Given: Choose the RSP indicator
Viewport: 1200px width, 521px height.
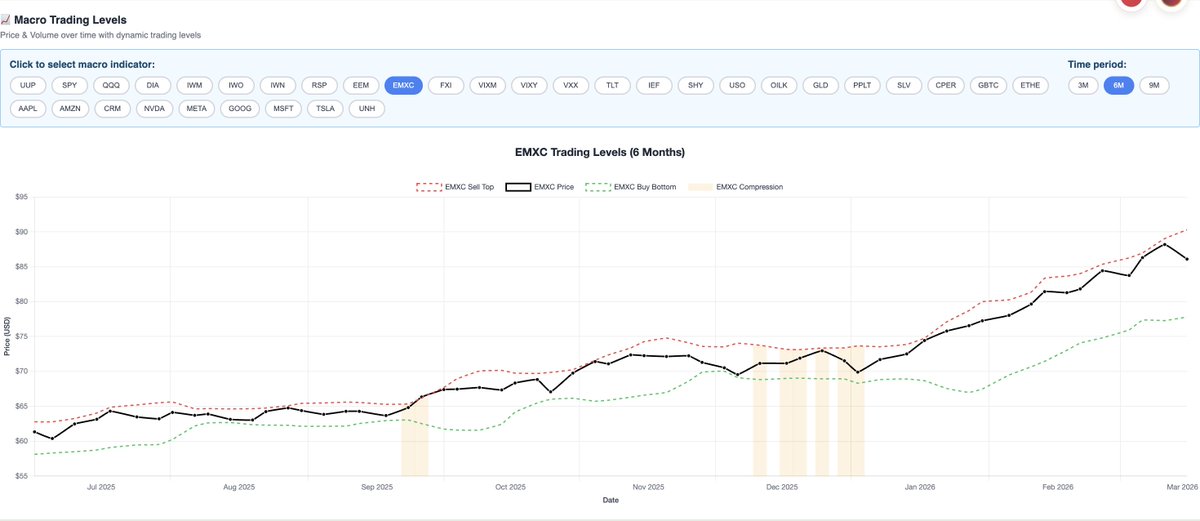Looking at the screenshot, I should pos(319,85).
